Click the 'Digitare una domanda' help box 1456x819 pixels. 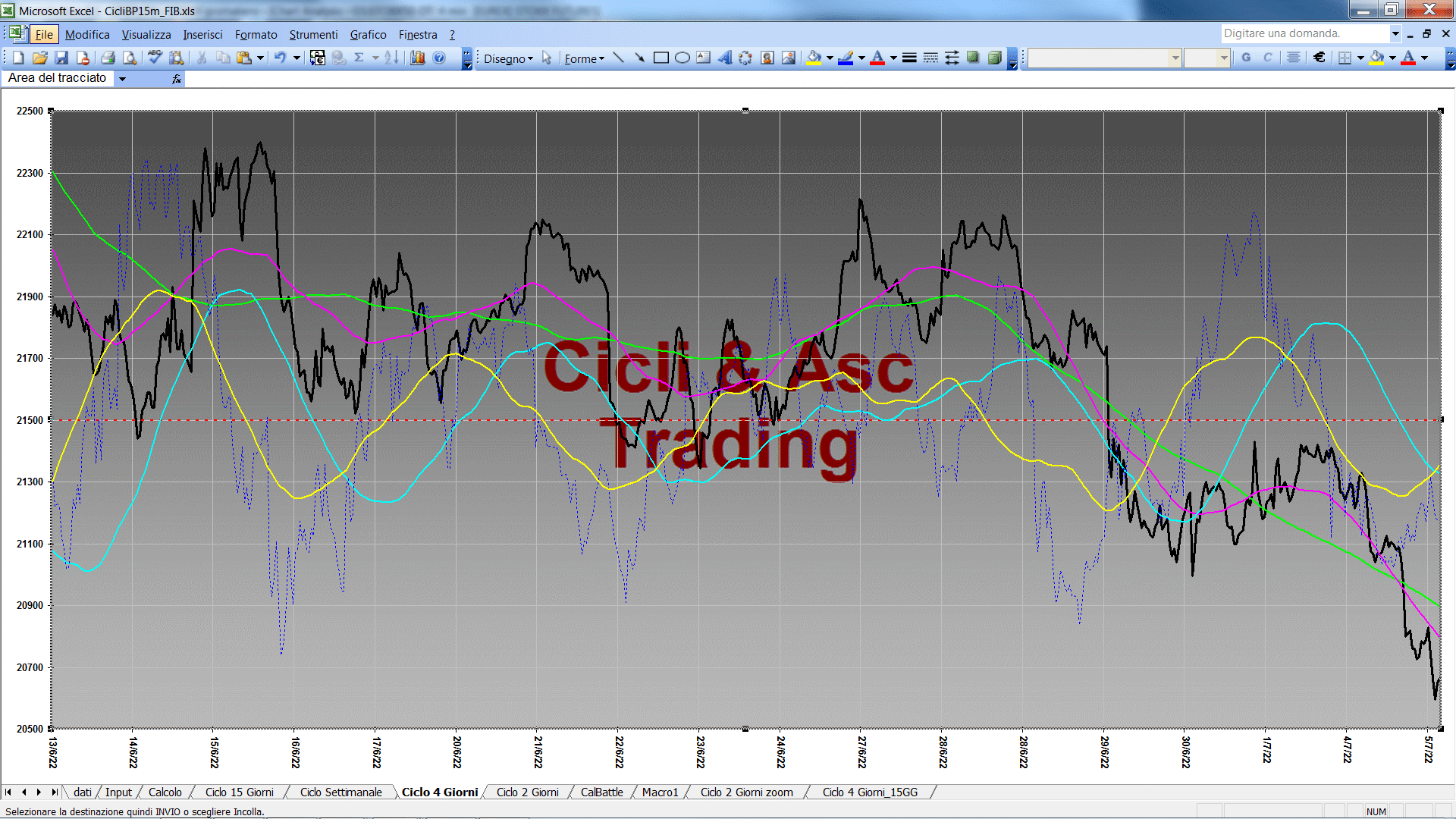(x=1305, y=33)
